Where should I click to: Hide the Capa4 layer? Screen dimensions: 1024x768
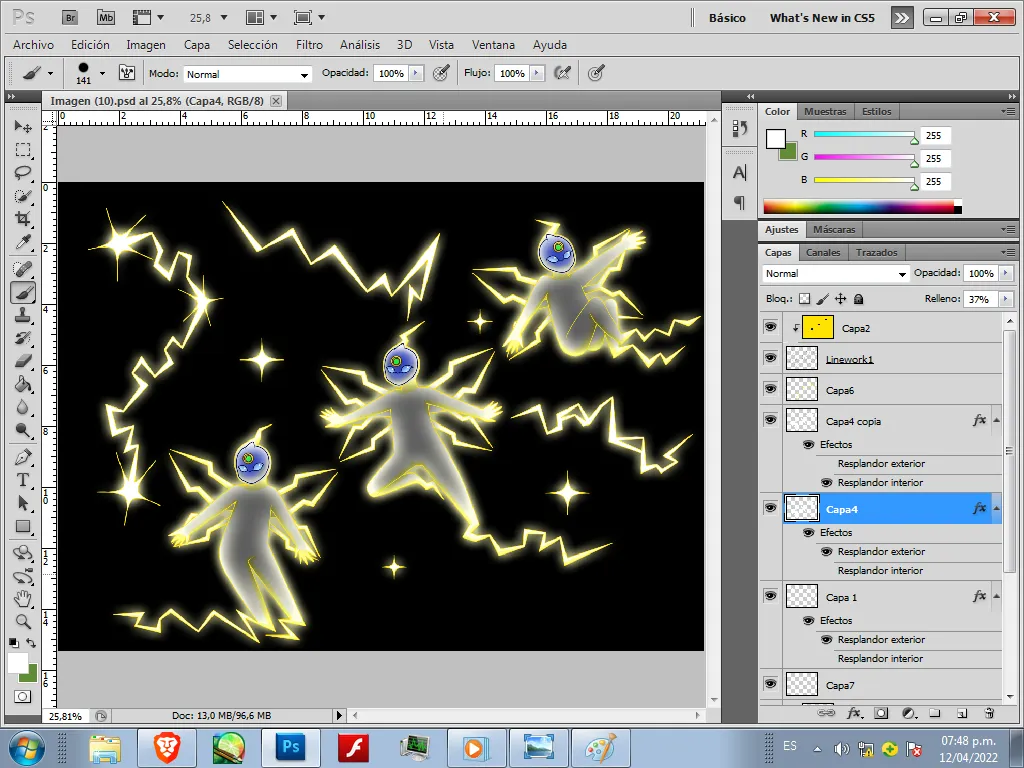tap(771, 508)
